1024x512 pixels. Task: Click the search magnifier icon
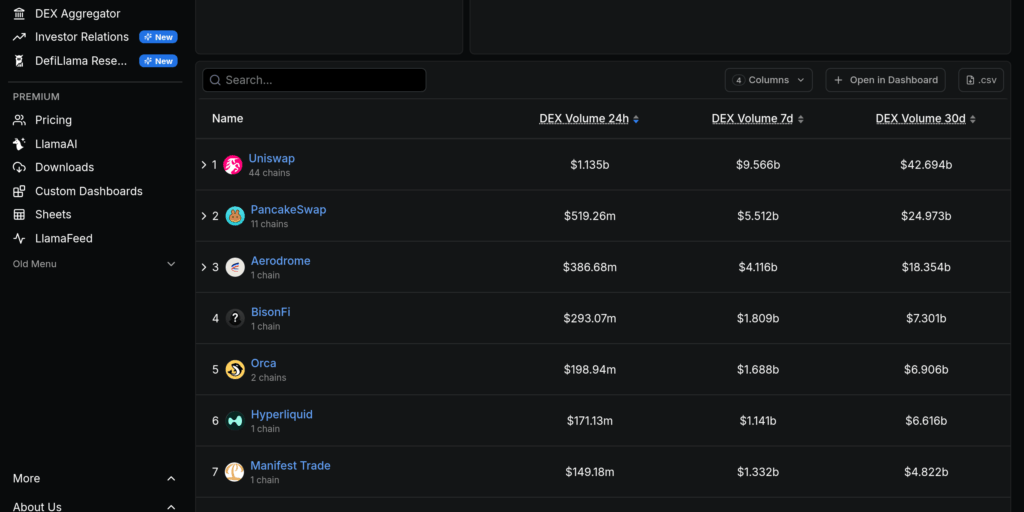215,80
